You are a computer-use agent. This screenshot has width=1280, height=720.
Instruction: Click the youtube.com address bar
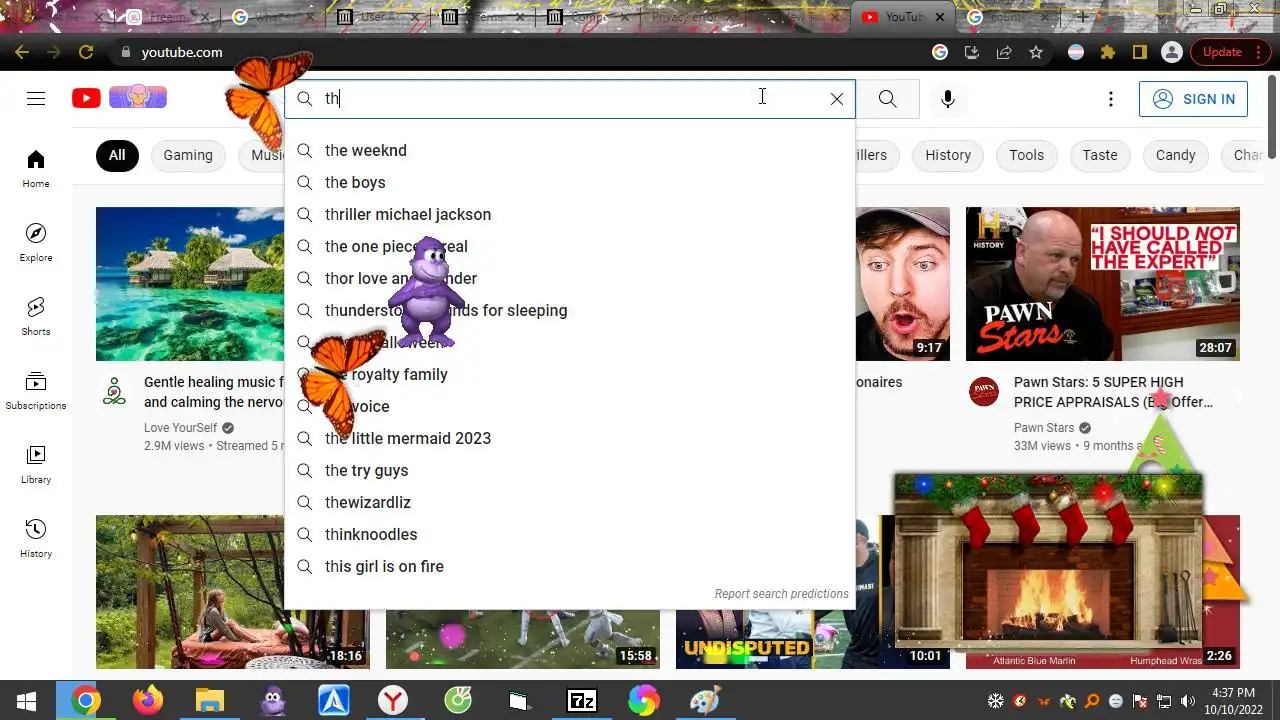point(520,52)
